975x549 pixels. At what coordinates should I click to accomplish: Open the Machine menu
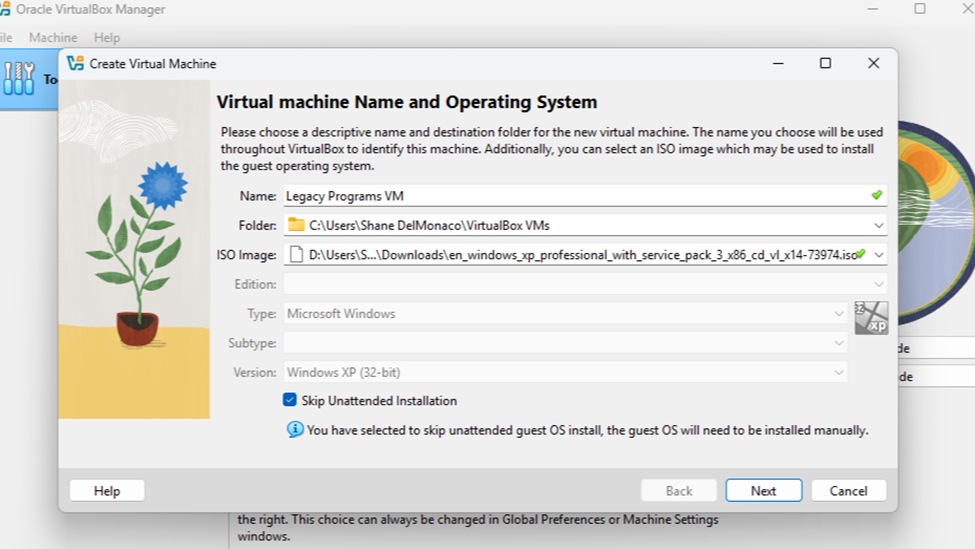pos(53,37)
